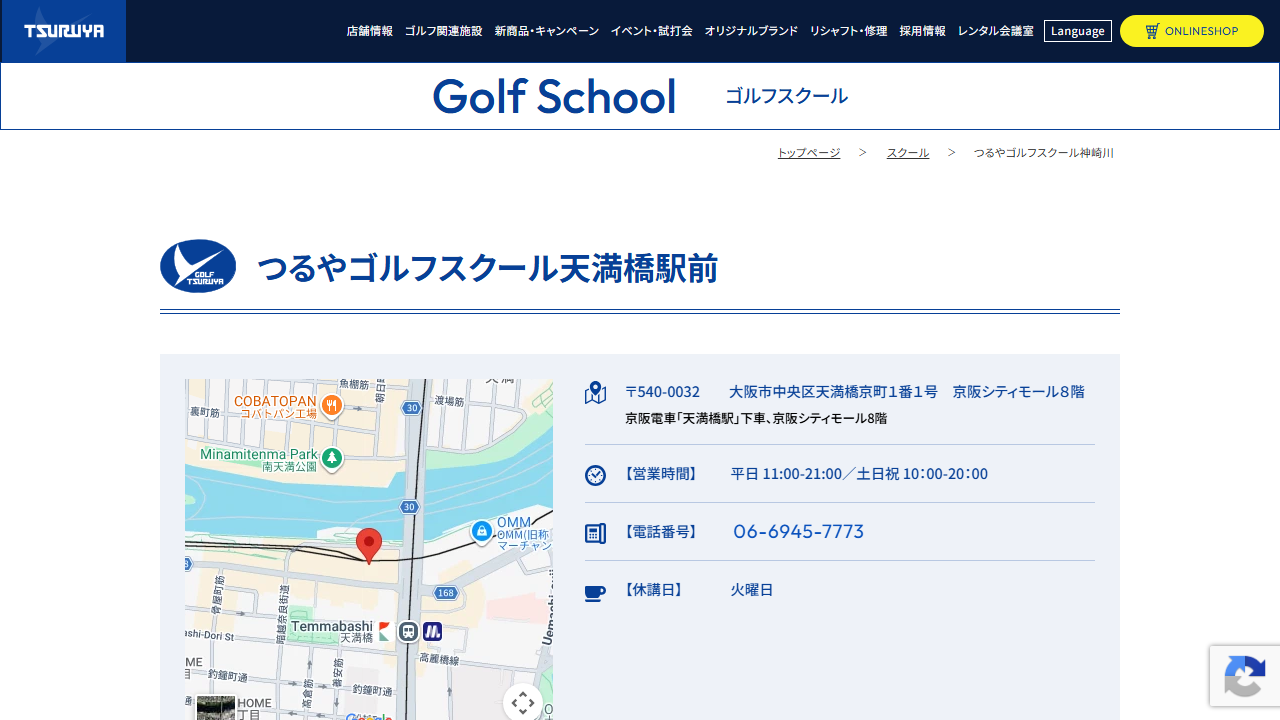Select つるやゴルフスクール神崎川 breadcrumb text
This screenshot has width=1280, height=720.
click(x=1044, y=153)
